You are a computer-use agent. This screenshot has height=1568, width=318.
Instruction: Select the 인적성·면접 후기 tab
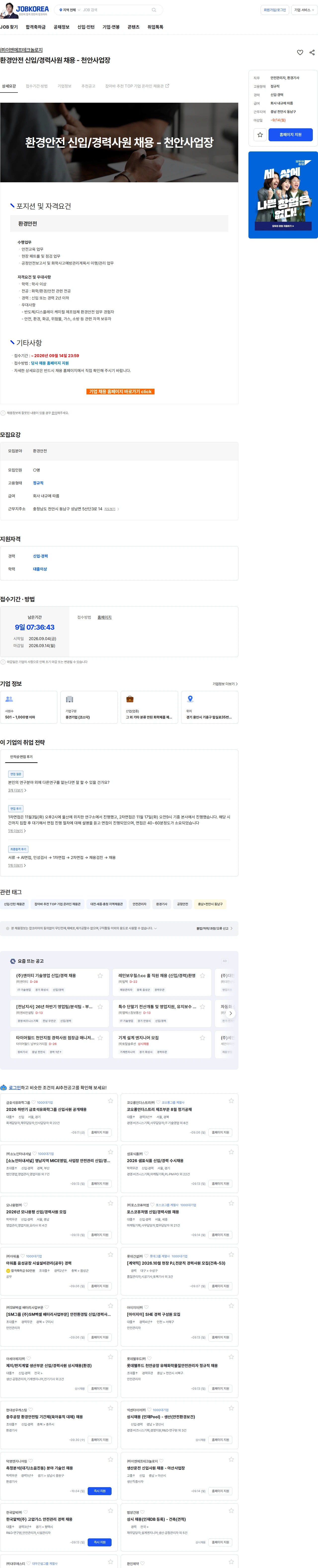[21, 757]
